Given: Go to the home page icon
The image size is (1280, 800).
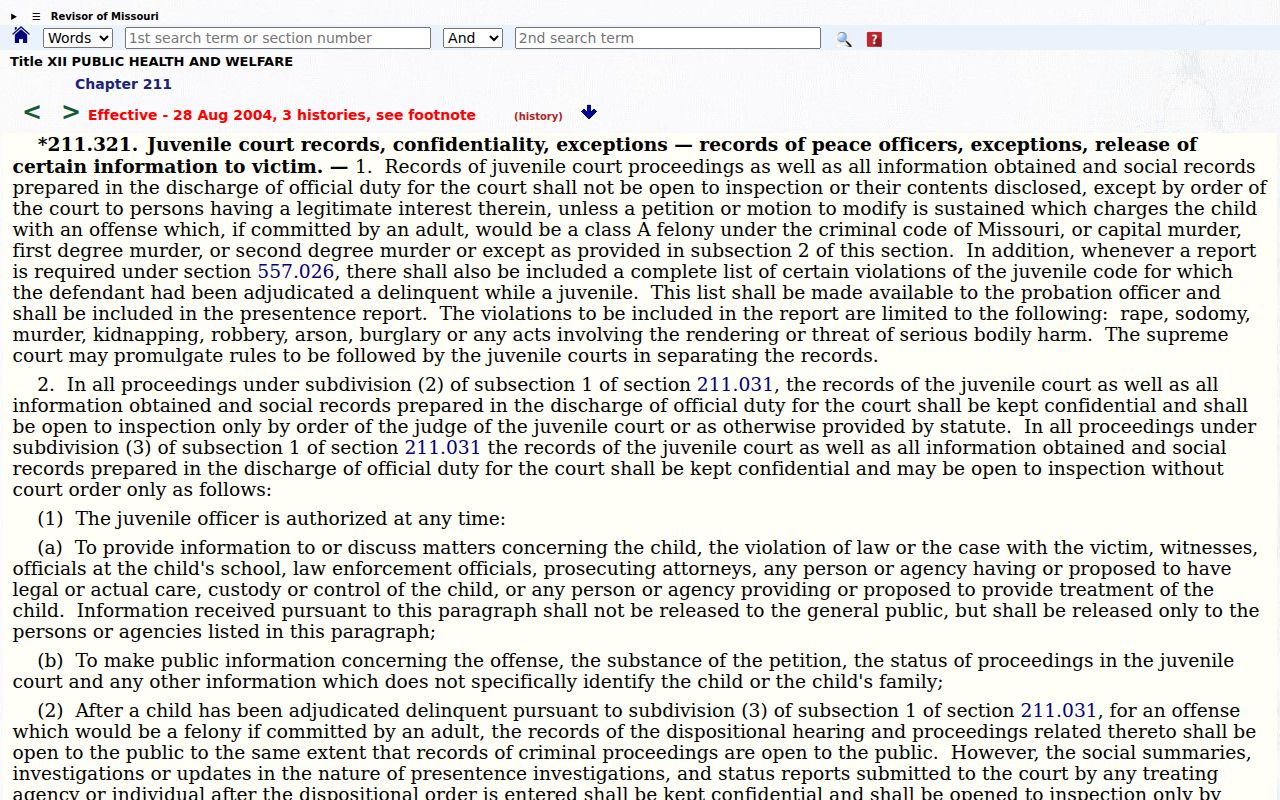Looking at the screenshot, I should click(21, 36).
